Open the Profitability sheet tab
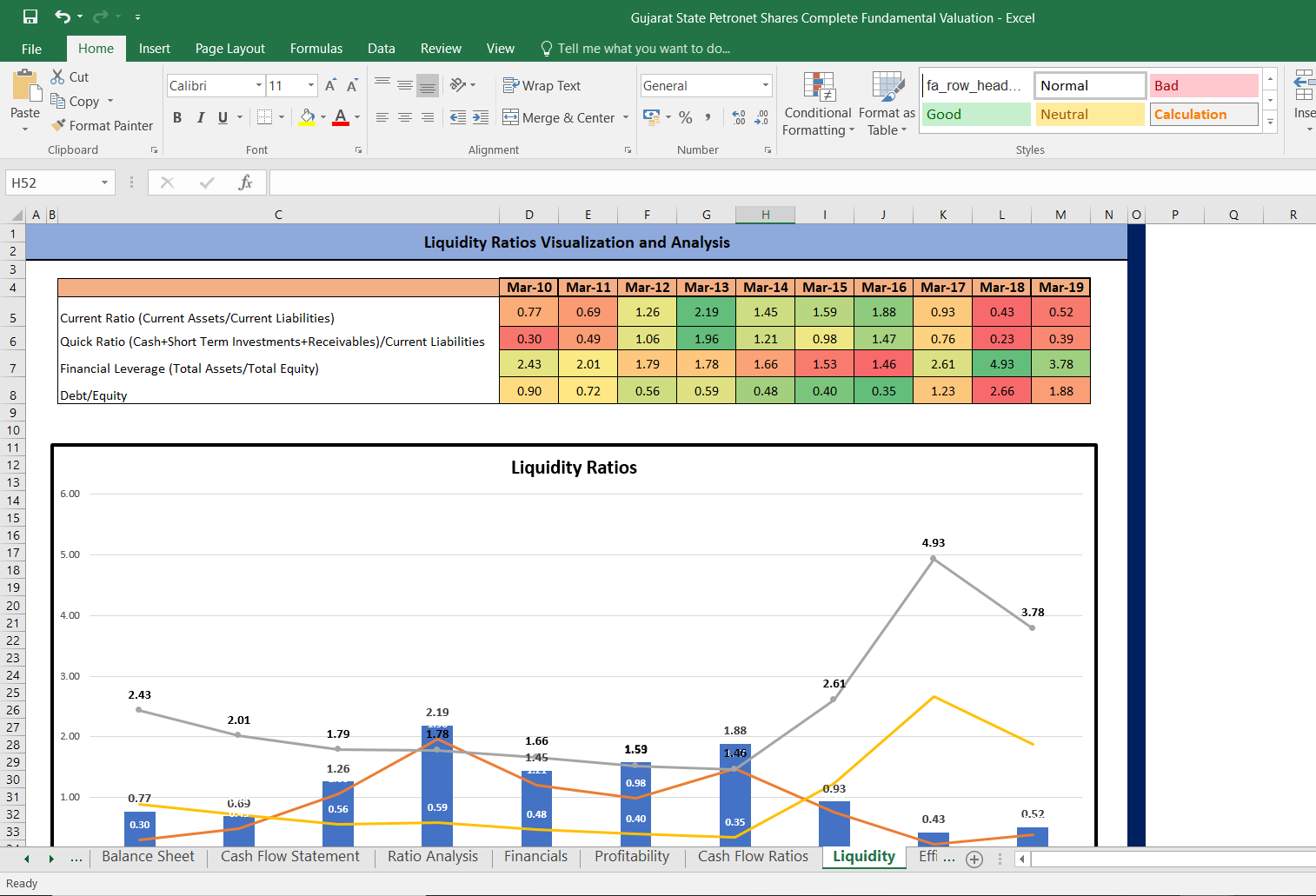Viewport: 1316px width, 896px height. click(x=632, y=856)
